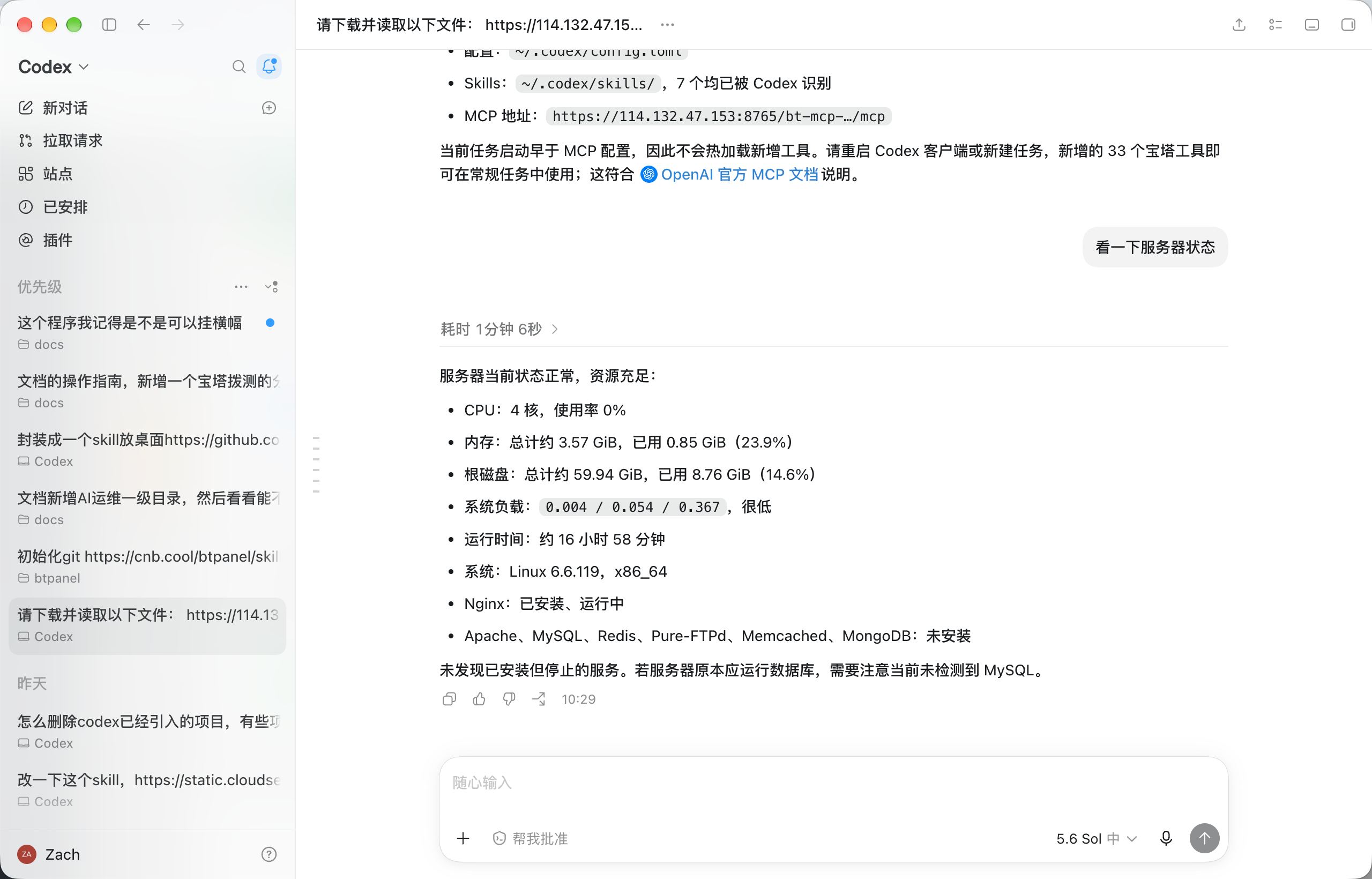
Task: Click the 昨天 section header
Action: pyautogui.click(x=32, y=683)
